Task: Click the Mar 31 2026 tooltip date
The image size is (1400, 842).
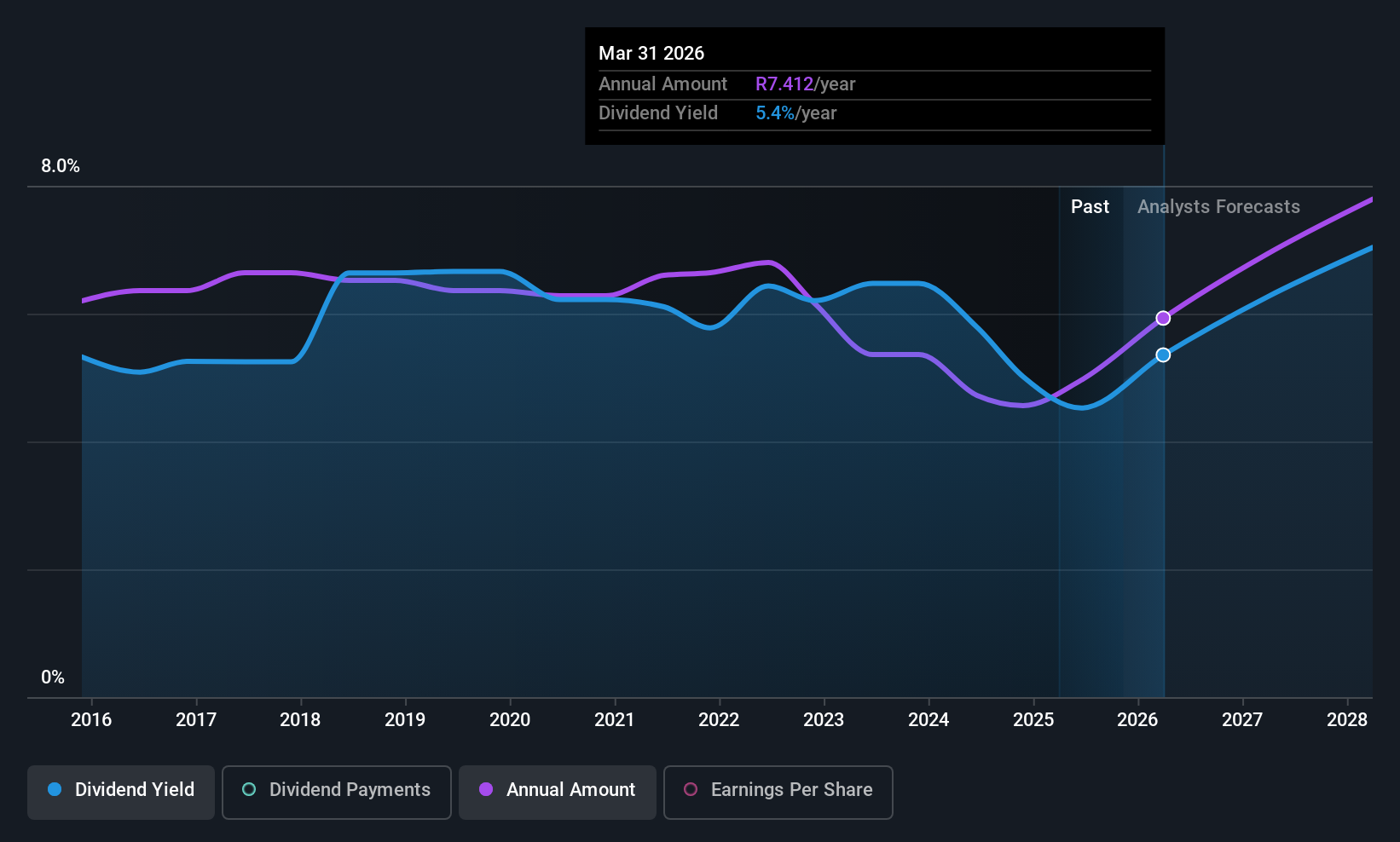Action: (x=651, y=54)
